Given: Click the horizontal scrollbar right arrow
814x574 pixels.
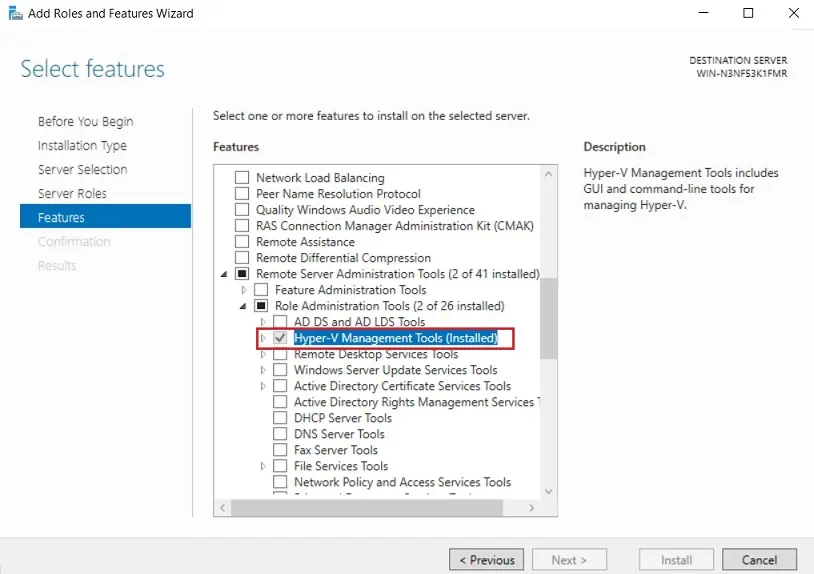Looking at the screenshot, I should click(532, 508).
